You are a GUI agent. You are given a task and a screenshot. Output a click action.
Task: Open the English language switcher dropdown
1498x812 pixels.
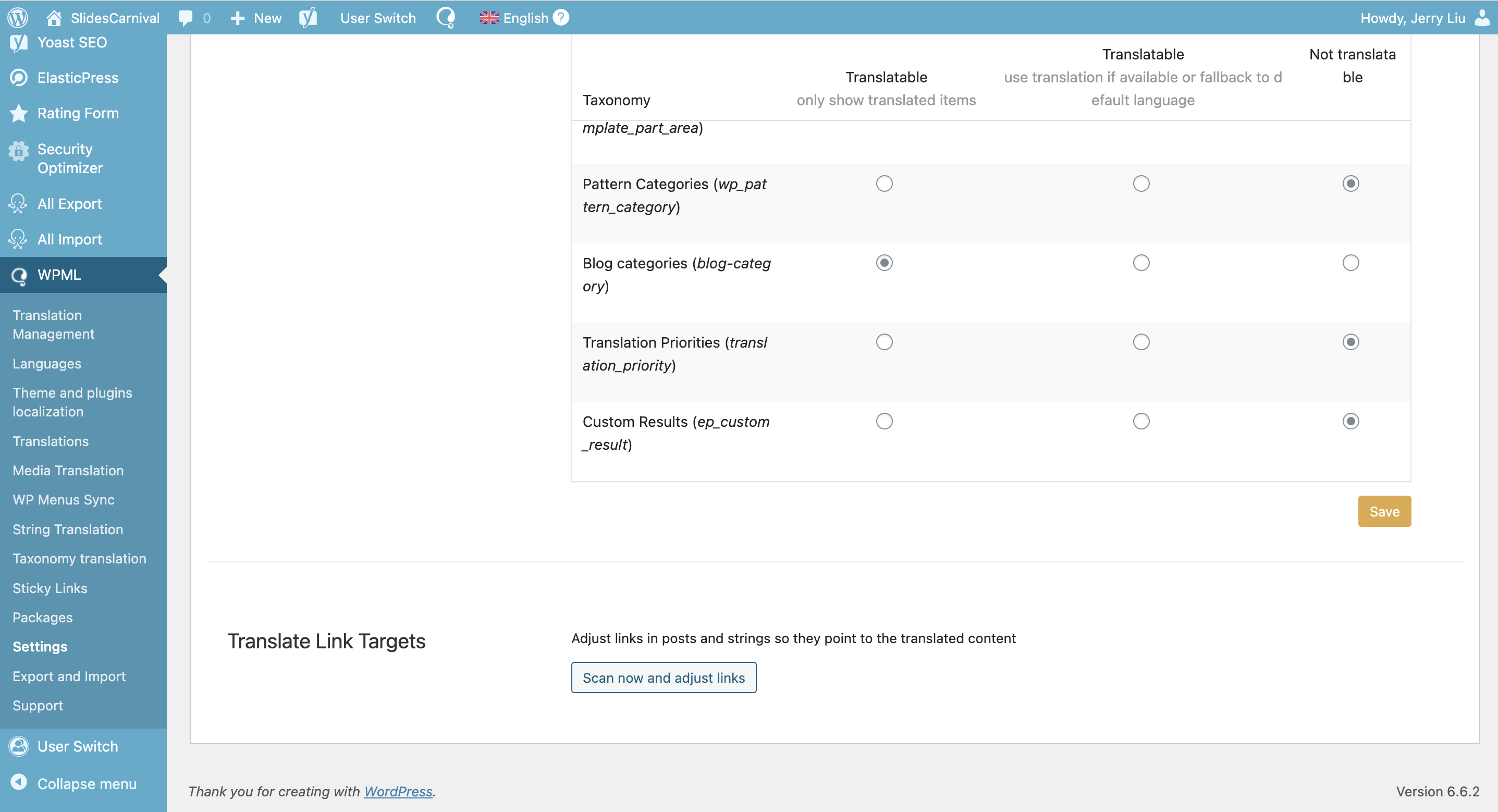click(514, 18)
